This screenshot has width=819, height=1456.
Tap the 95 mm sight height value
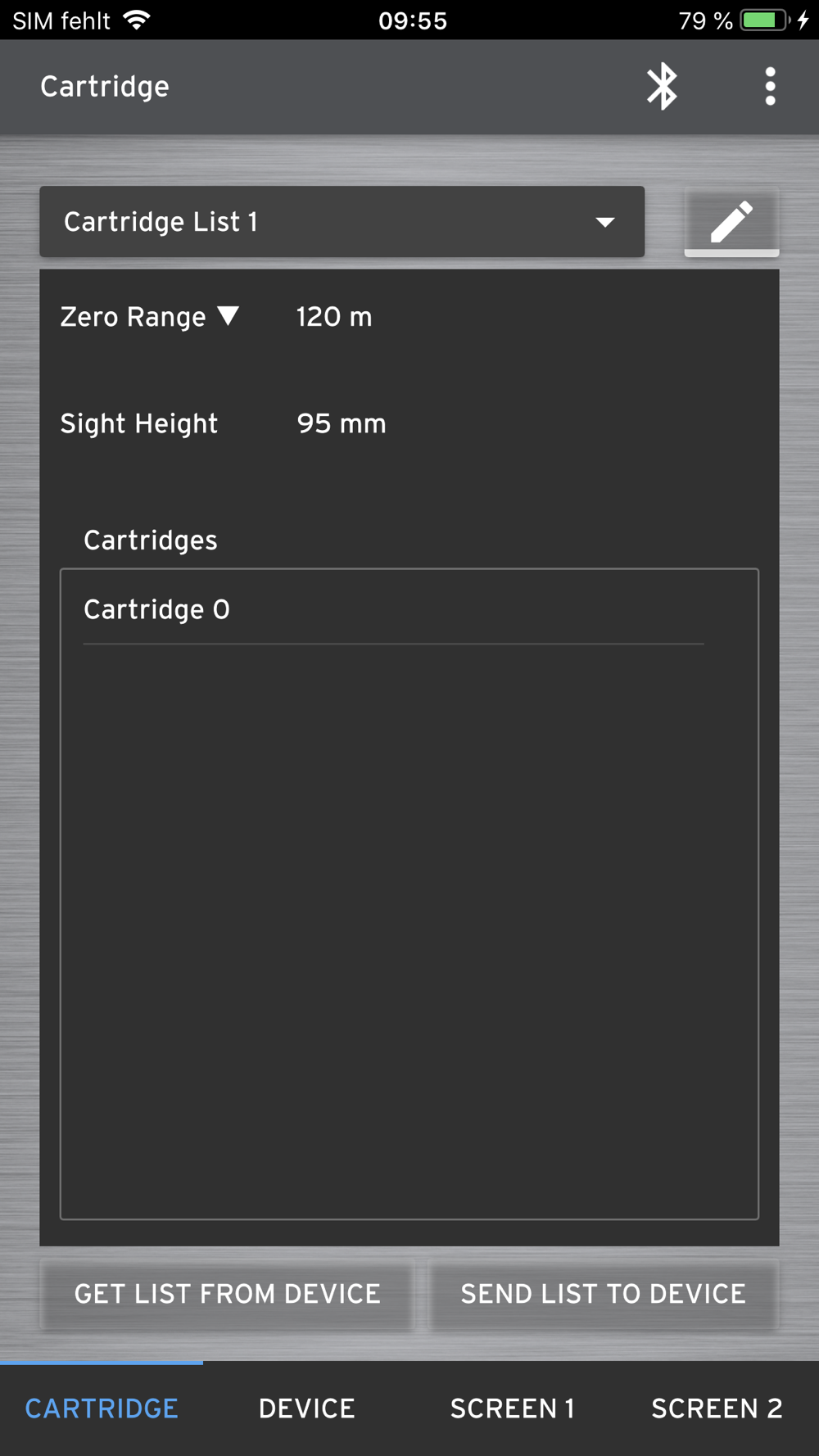click(x=342, y=423)
